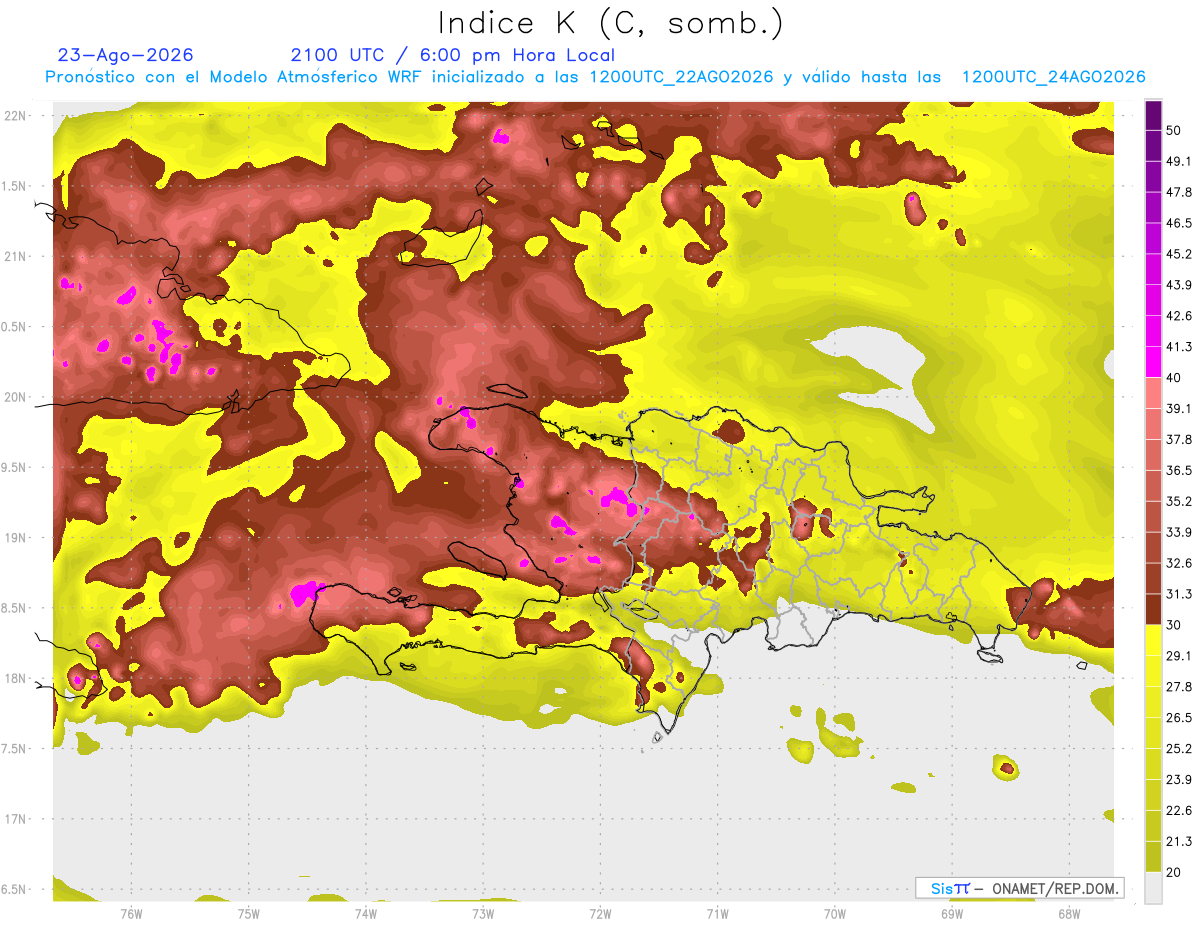Viewport: 1200px width, 927px height.
Task: Pick legend number "35.2"
Action: [x=1178, y=501]
